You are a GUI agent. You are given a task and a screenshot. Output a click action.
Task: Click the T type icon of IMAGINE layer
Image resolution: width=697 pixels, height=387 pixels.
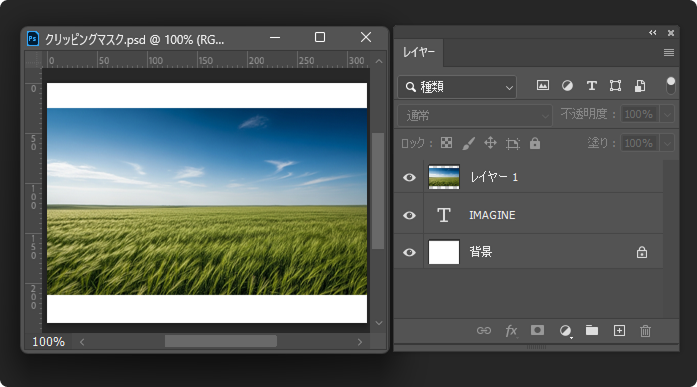tap(444, 215)
